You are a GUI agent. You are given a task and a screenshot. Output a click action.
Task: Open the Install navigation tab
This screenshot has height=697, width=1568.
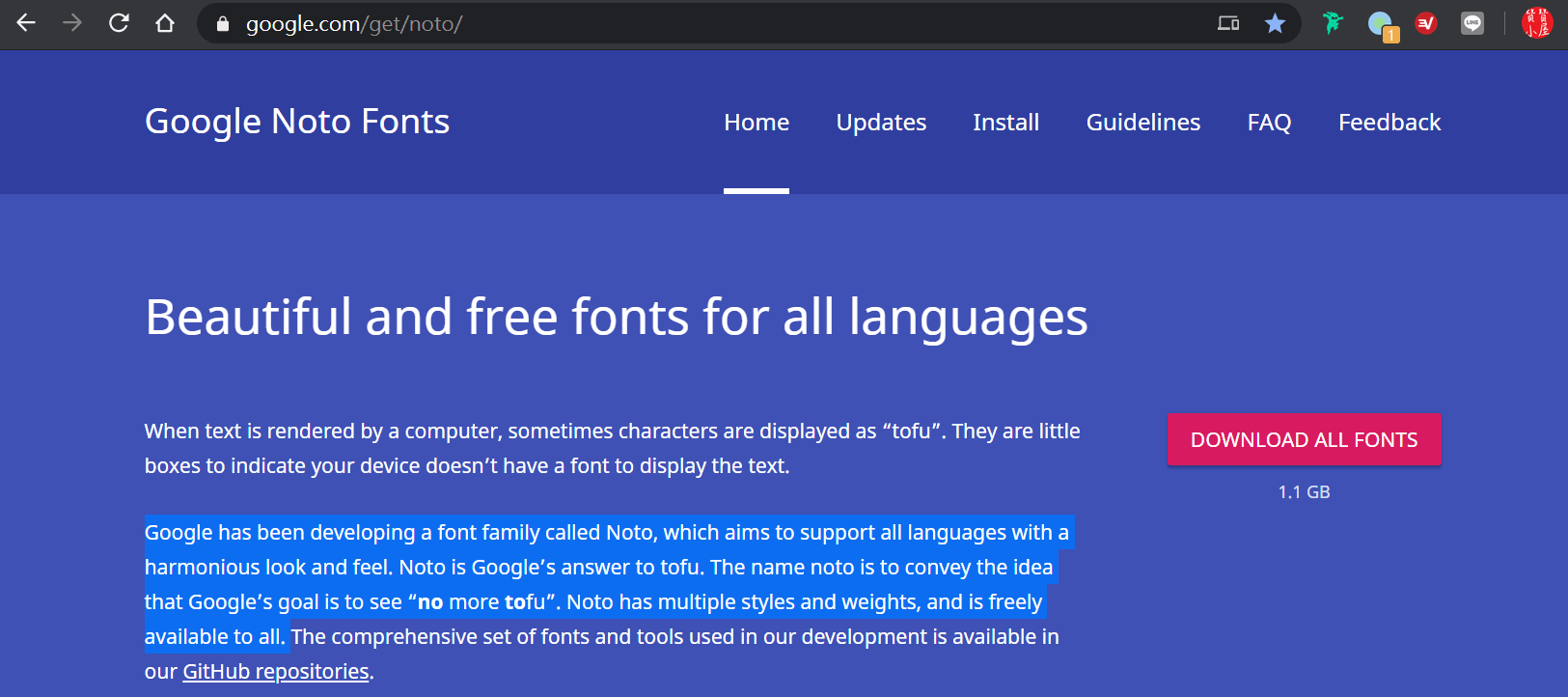(1005, 123)
